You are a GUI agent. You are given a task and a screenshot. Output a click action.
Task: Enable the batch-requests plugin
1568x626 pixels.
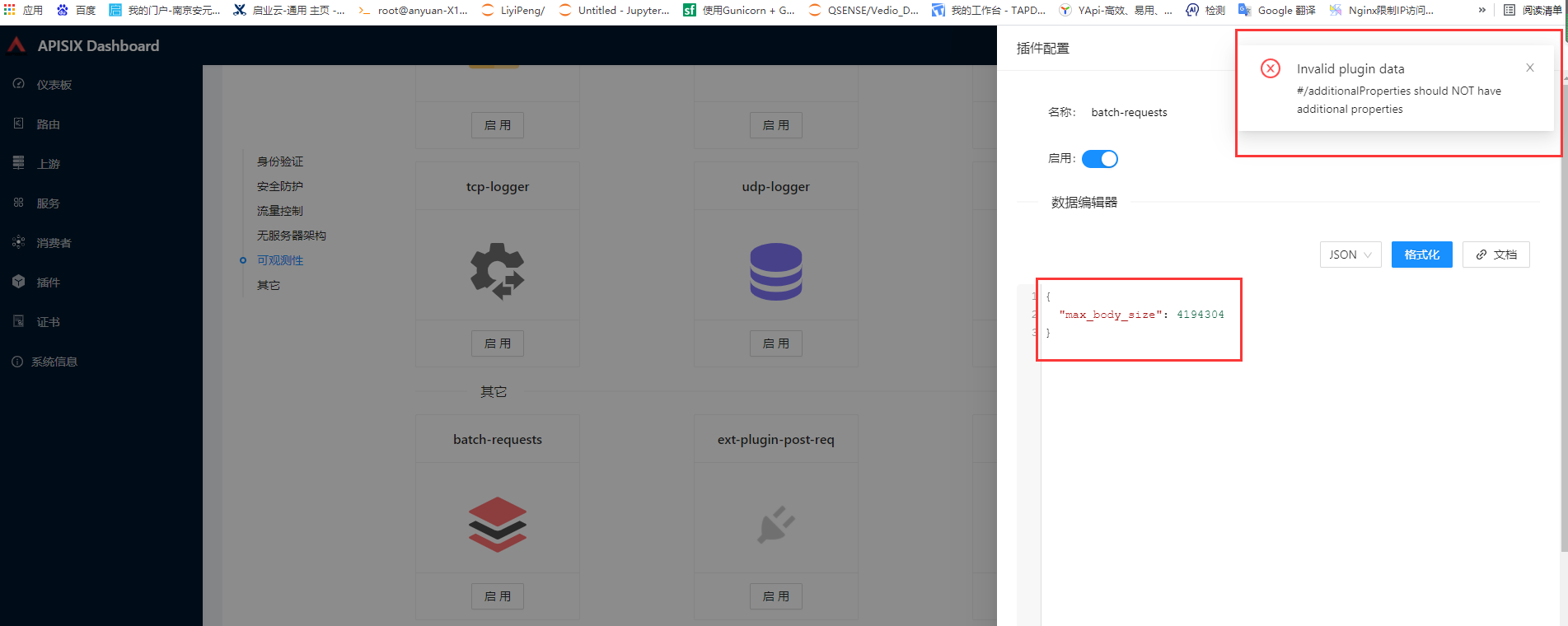498,596
